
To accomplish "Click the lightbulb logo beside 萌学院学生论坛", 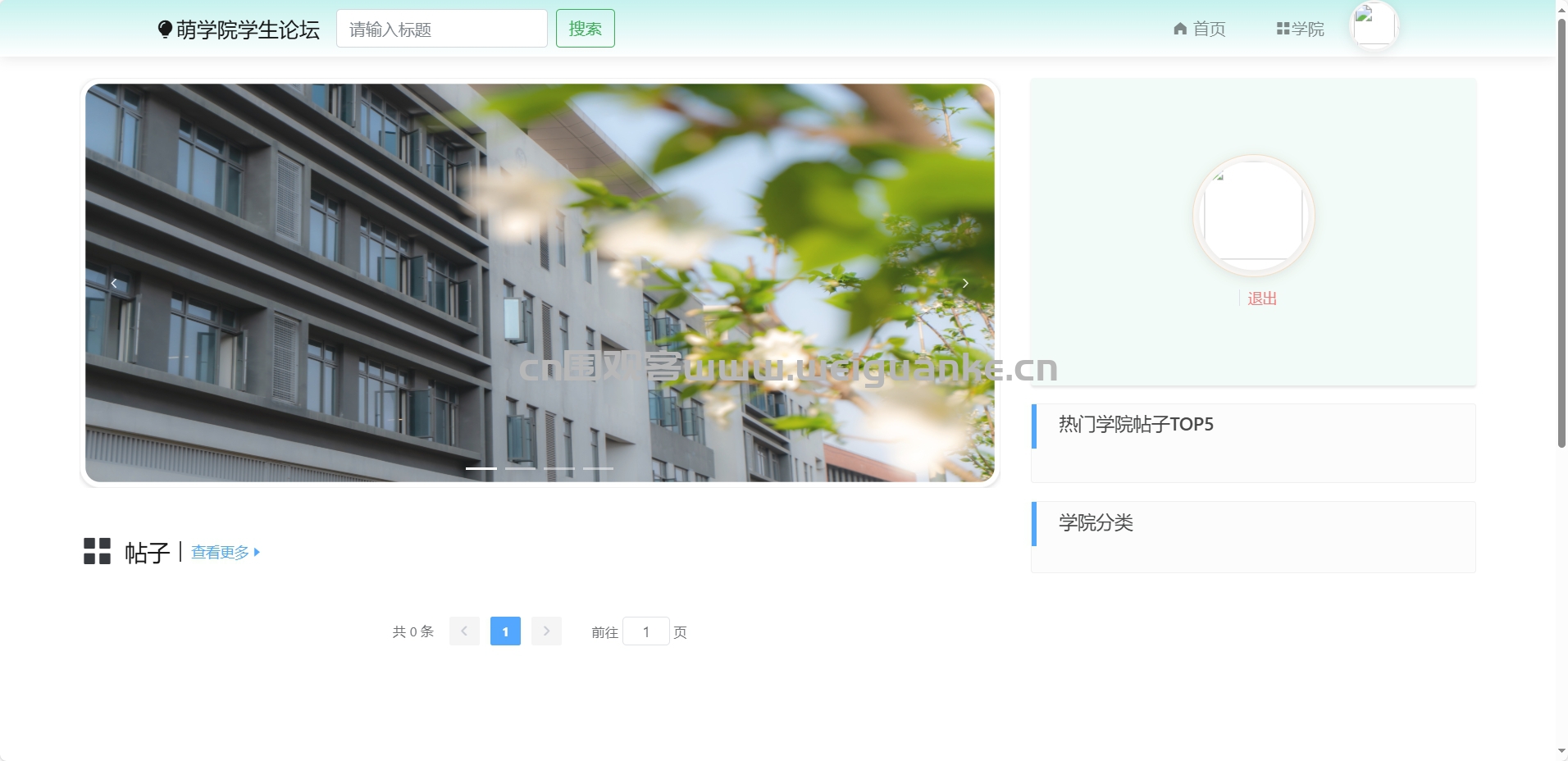I will pos(165,30).
